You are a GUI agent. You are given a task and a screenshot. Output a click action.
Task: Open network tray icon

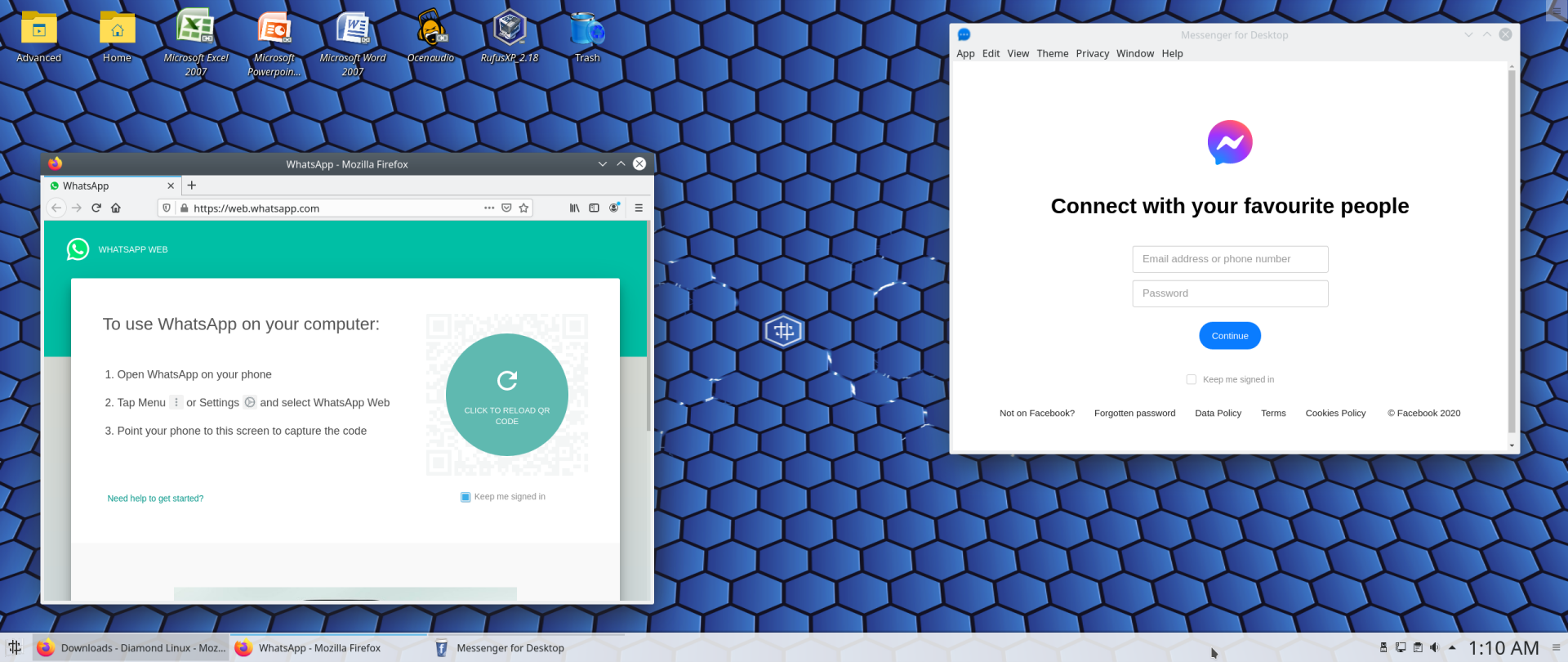click(x=1401, y=647)
